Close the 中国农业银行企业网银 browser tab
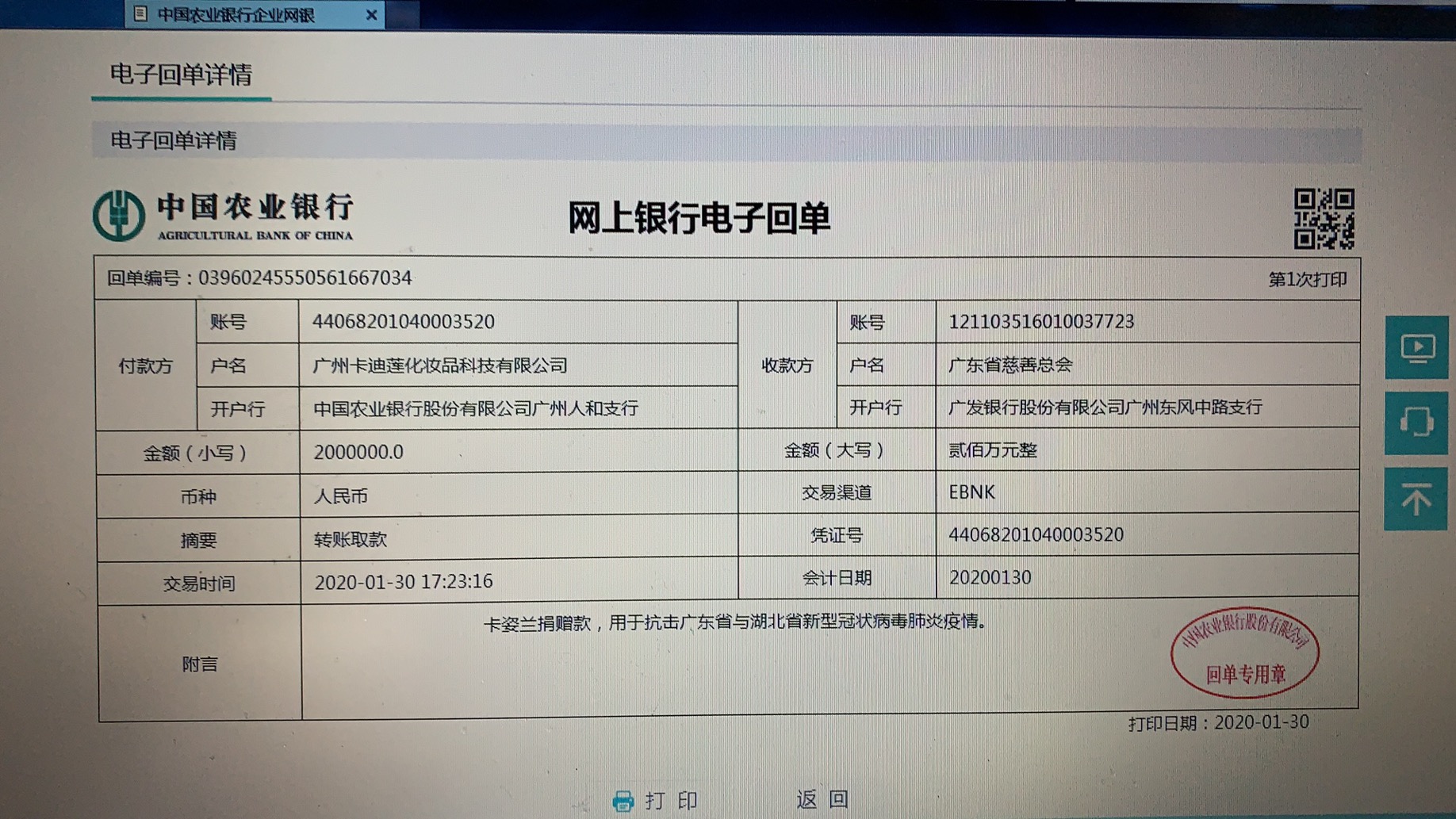Viewport: 1456px width, 819px height. [370, 15]
